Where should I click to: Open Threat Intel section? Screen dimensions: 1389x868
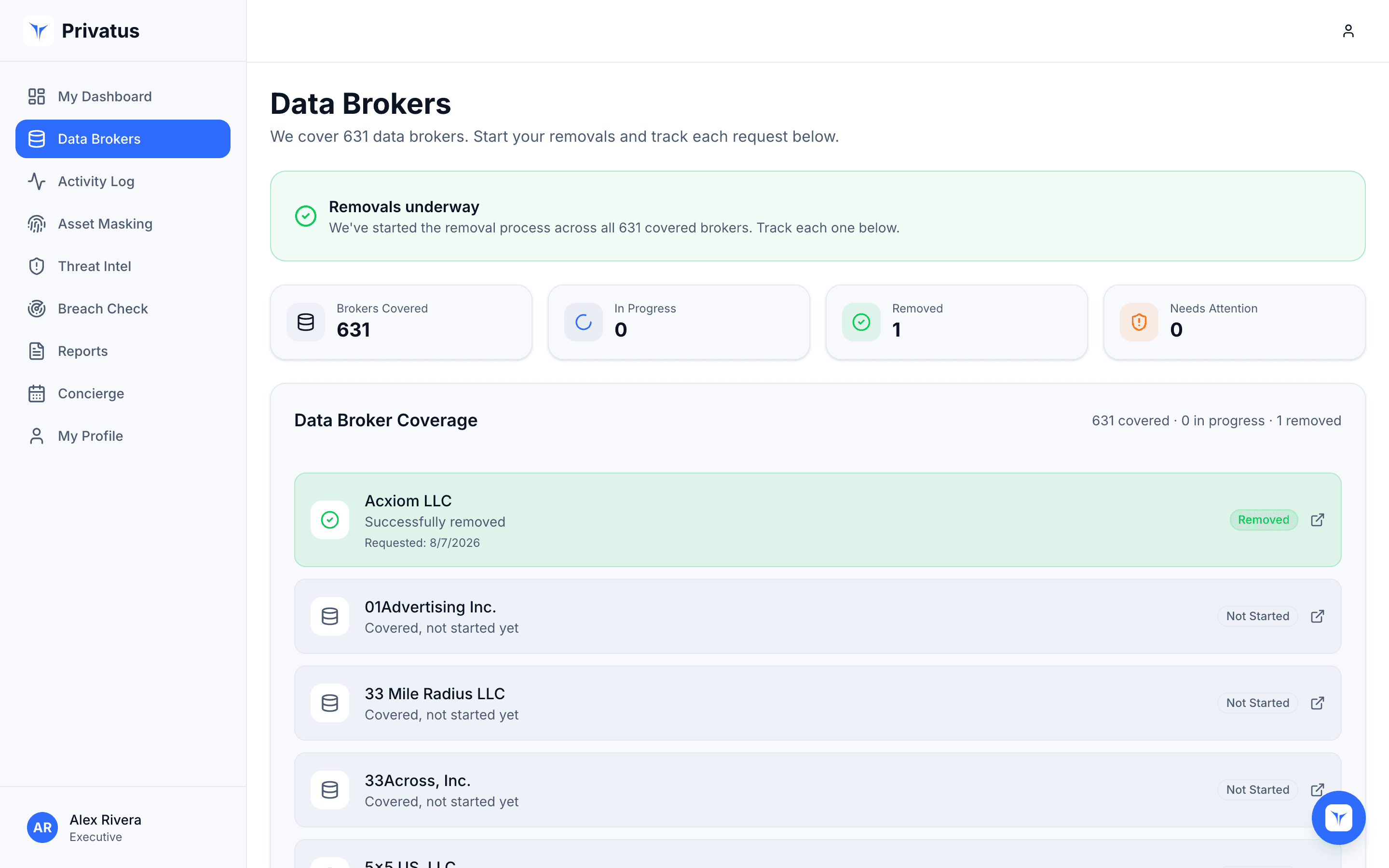pos(123,266)
